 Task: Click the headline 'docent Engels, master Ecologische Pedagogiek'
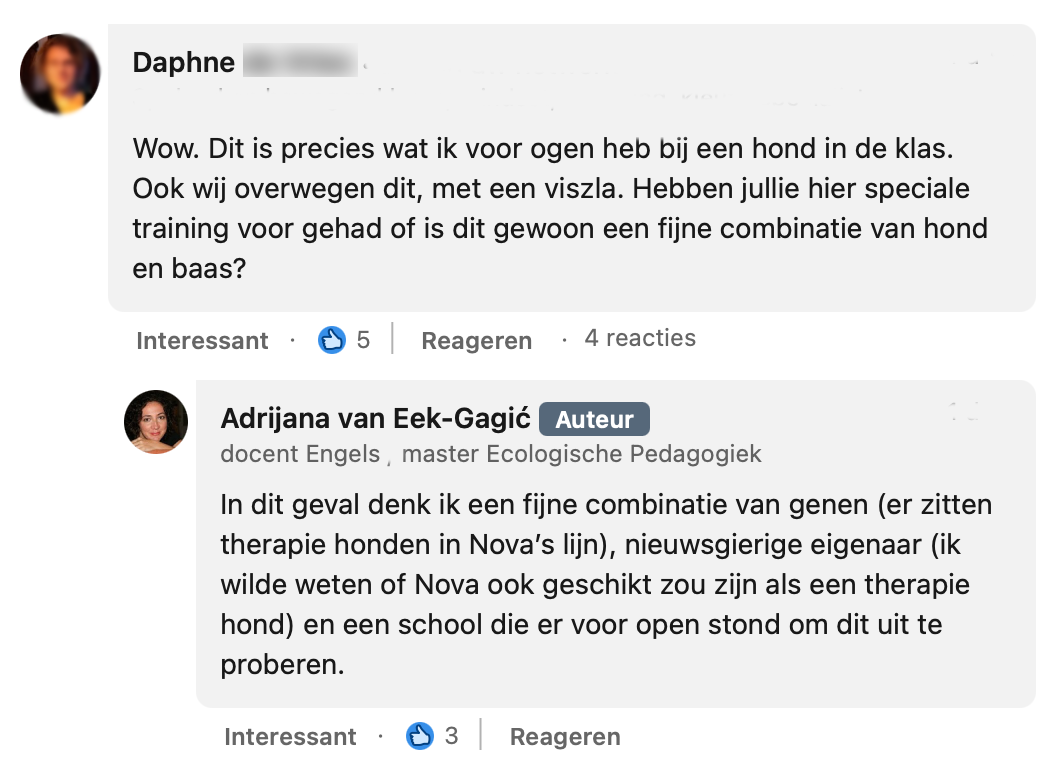click(x=491, y=454)
